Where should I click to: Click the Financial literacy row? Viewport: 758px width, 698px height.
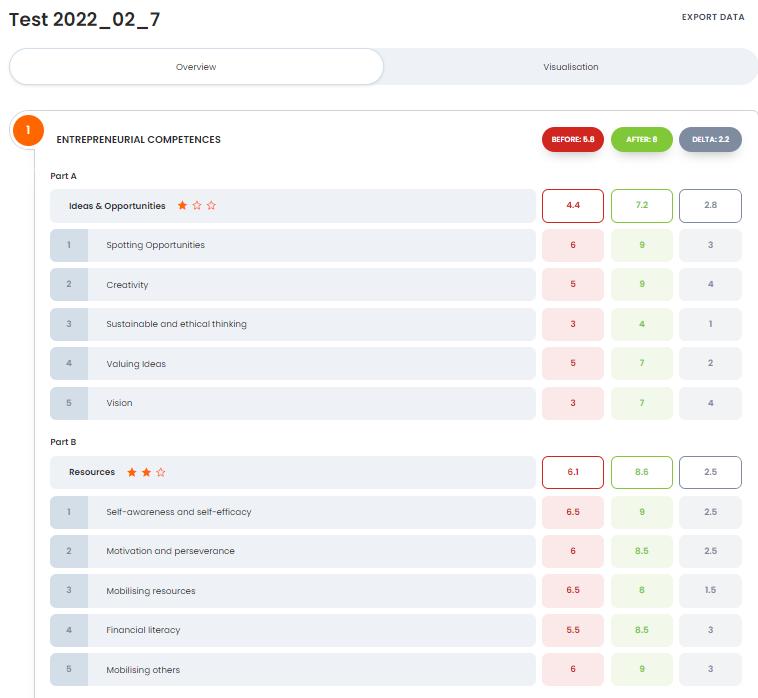pyautogui.click(x=292, y=630)
